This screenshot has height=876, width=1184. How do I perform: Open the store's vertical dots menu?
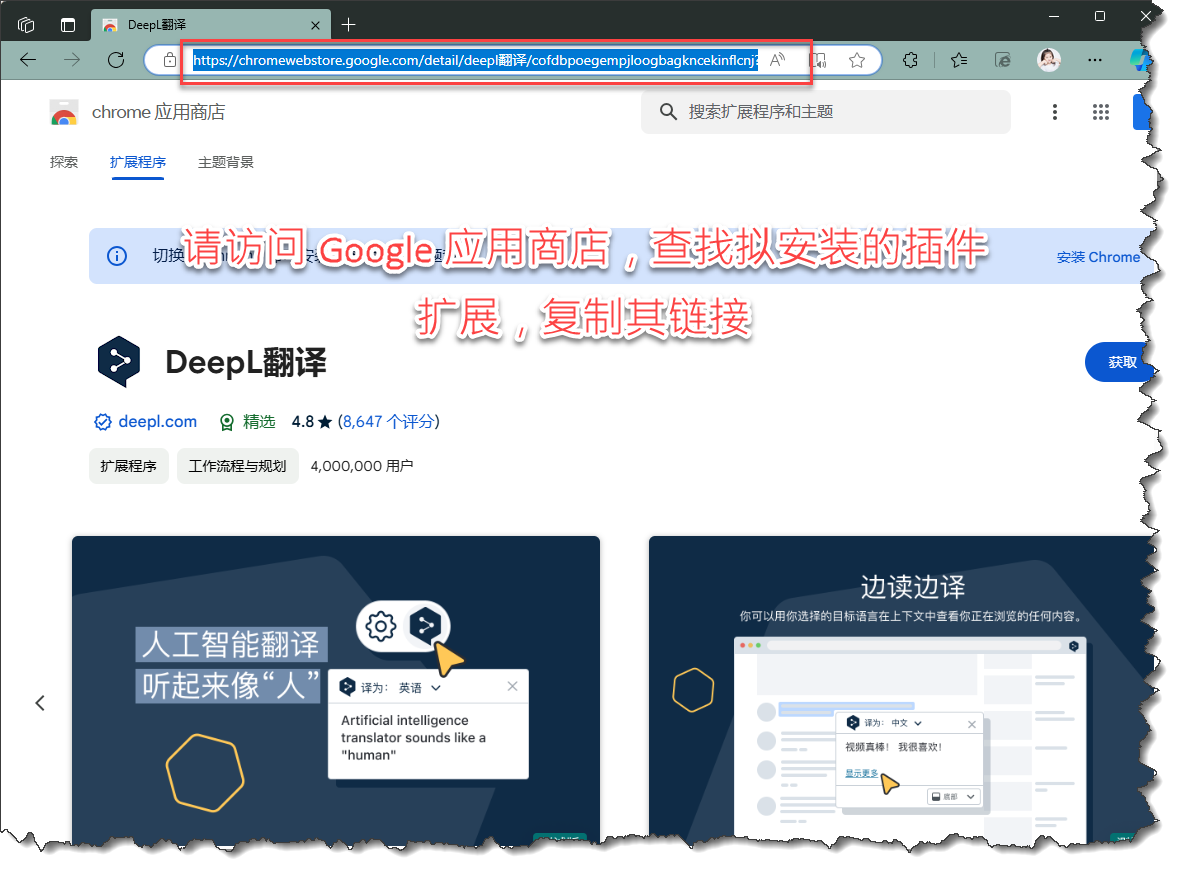coord(1055,113)
